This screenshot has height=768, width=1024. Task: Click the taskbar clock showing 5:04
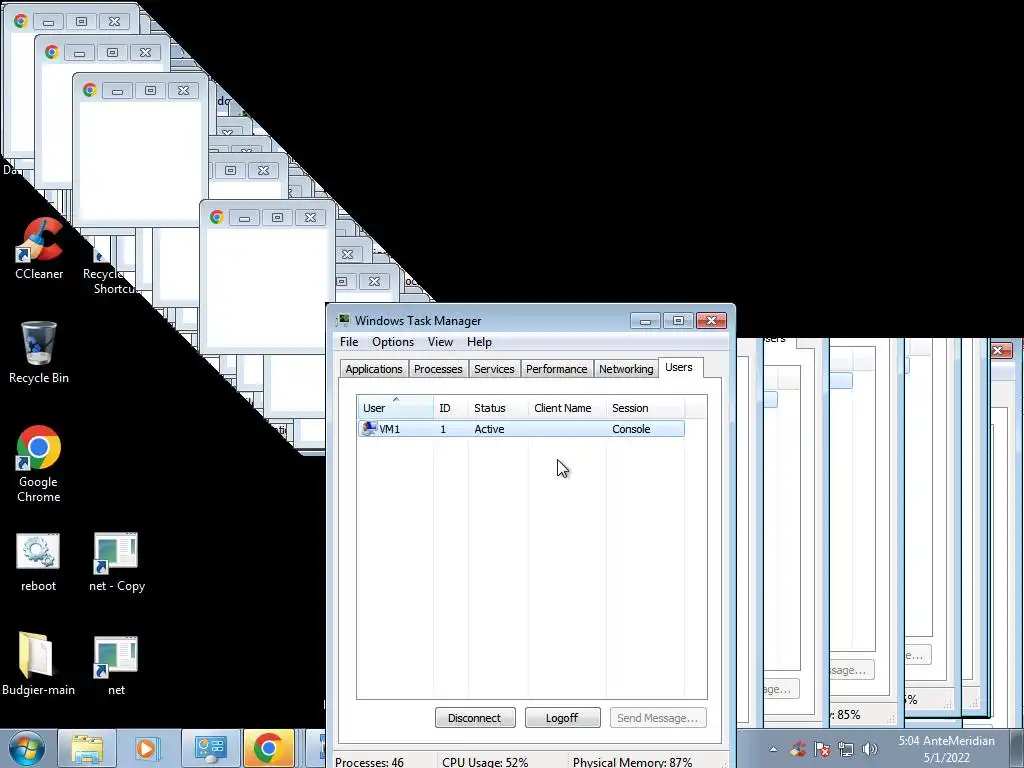click(946, 749)
